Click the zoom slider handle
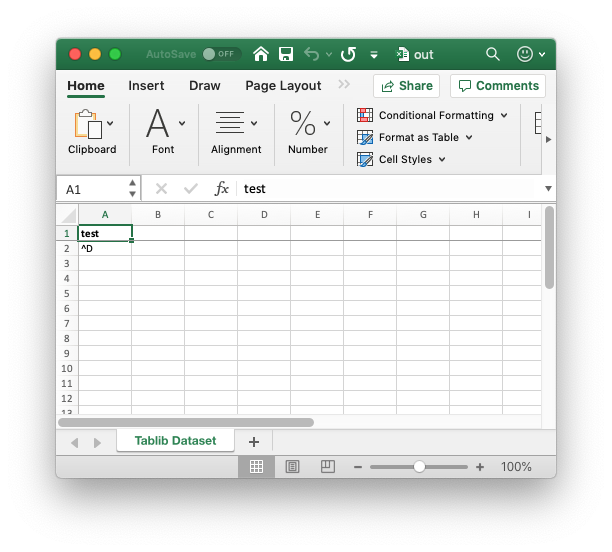612x552 pixels. coord(419,467)
